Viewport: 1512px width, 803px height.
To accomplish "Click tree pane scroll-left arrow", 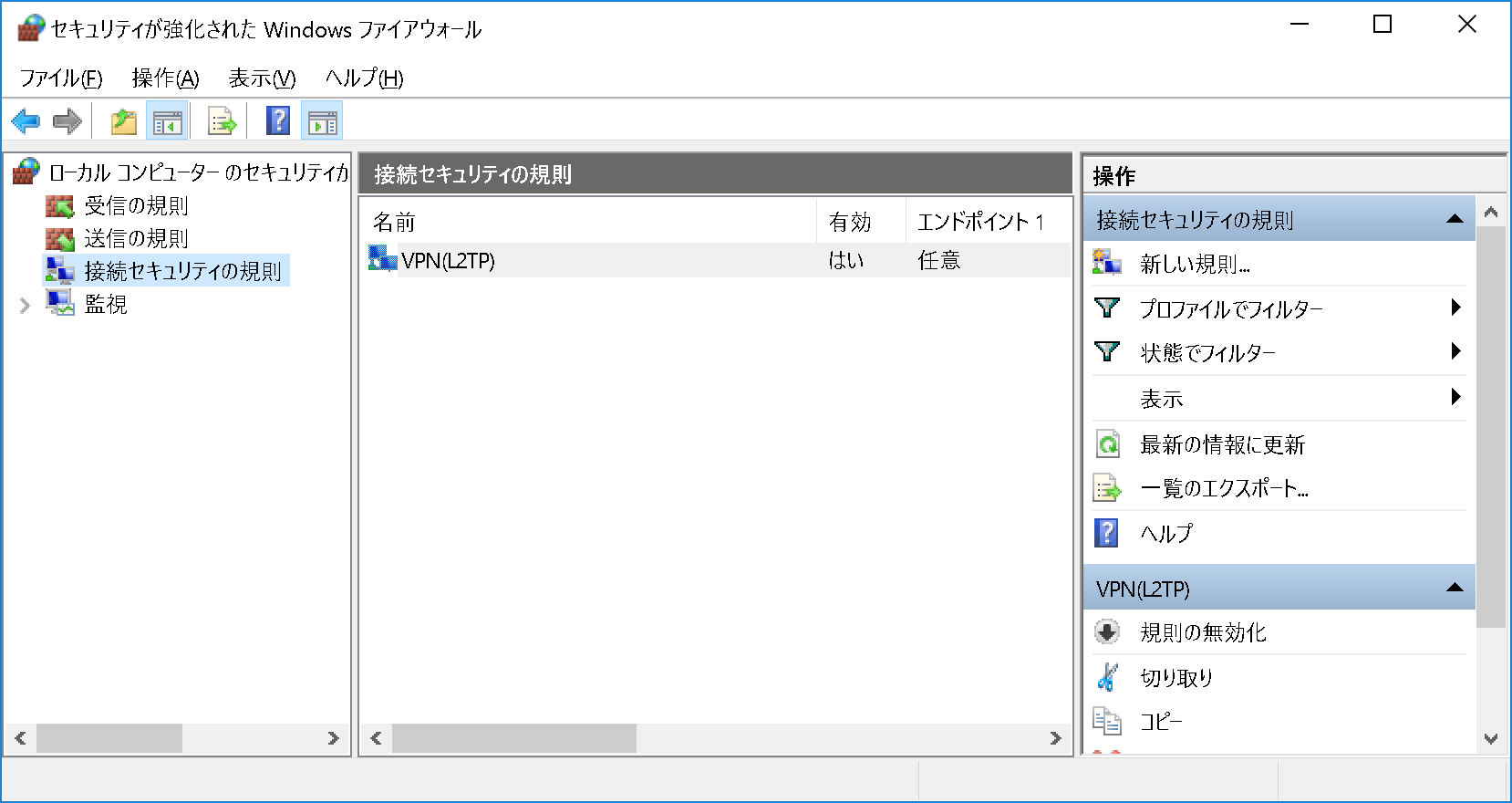I will [20, 738].
